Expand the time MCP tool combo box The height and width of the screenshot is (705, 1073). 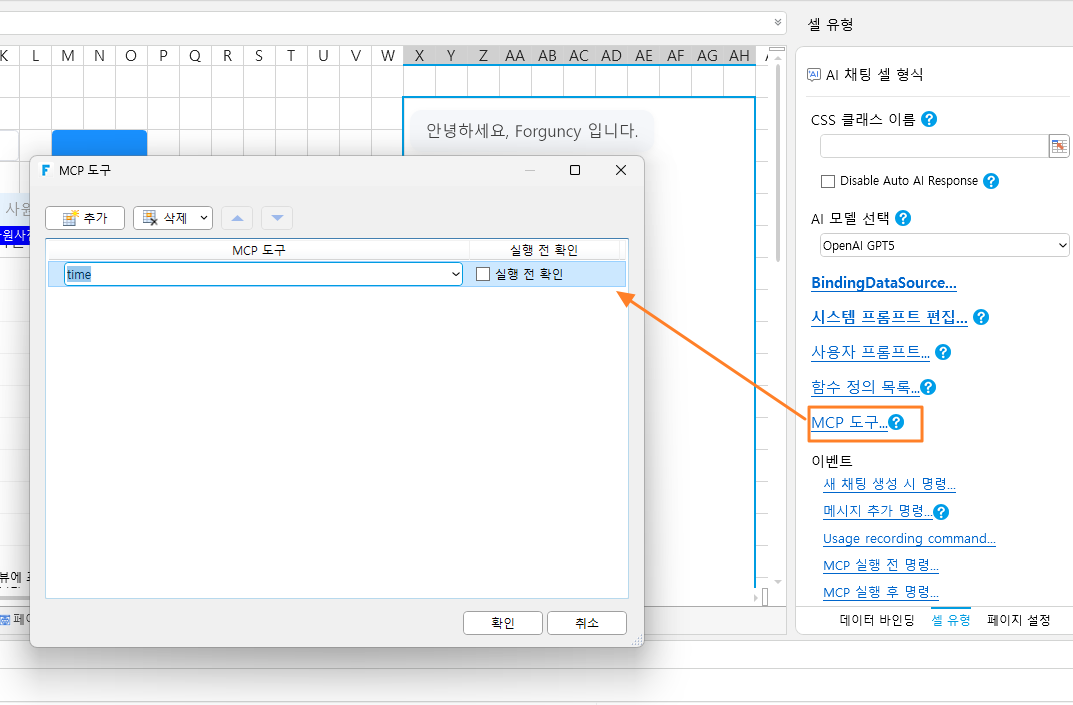pyautogui.click(x=455, y=274)
